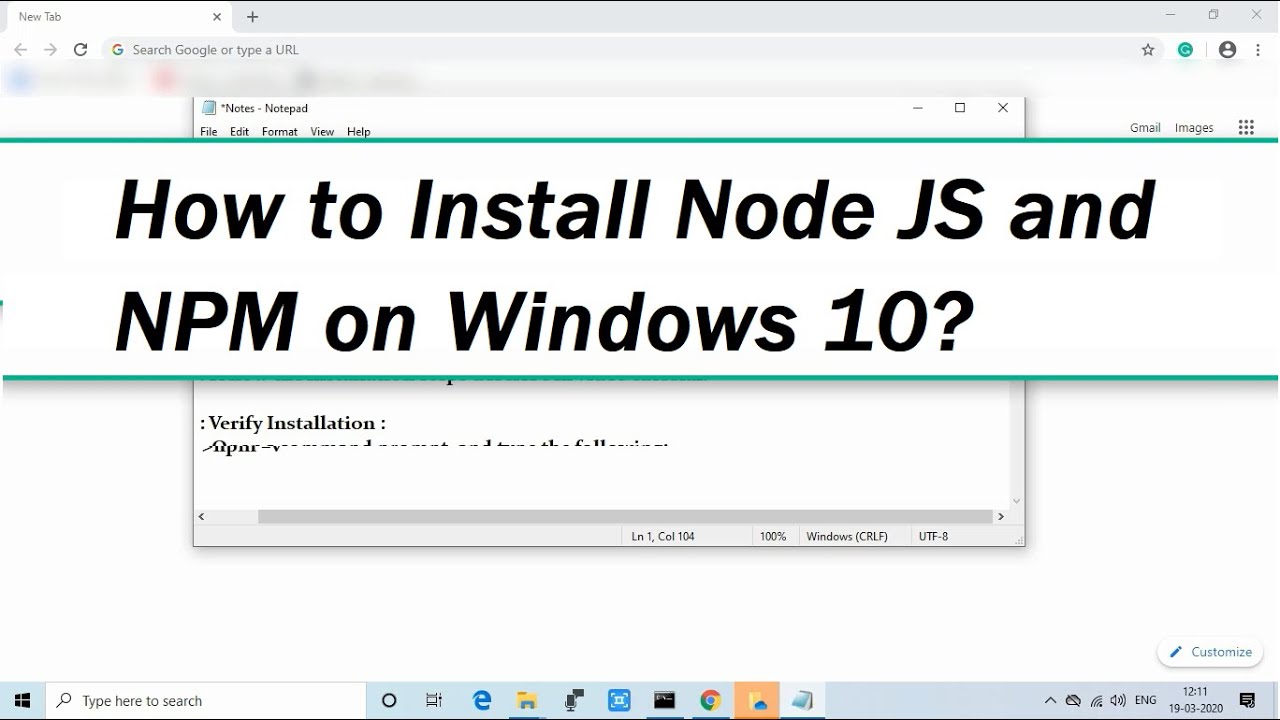Show hidden system tray icons
Image resolution: width=1280 pixels, height=720 pixels.
pos(1050,701)
